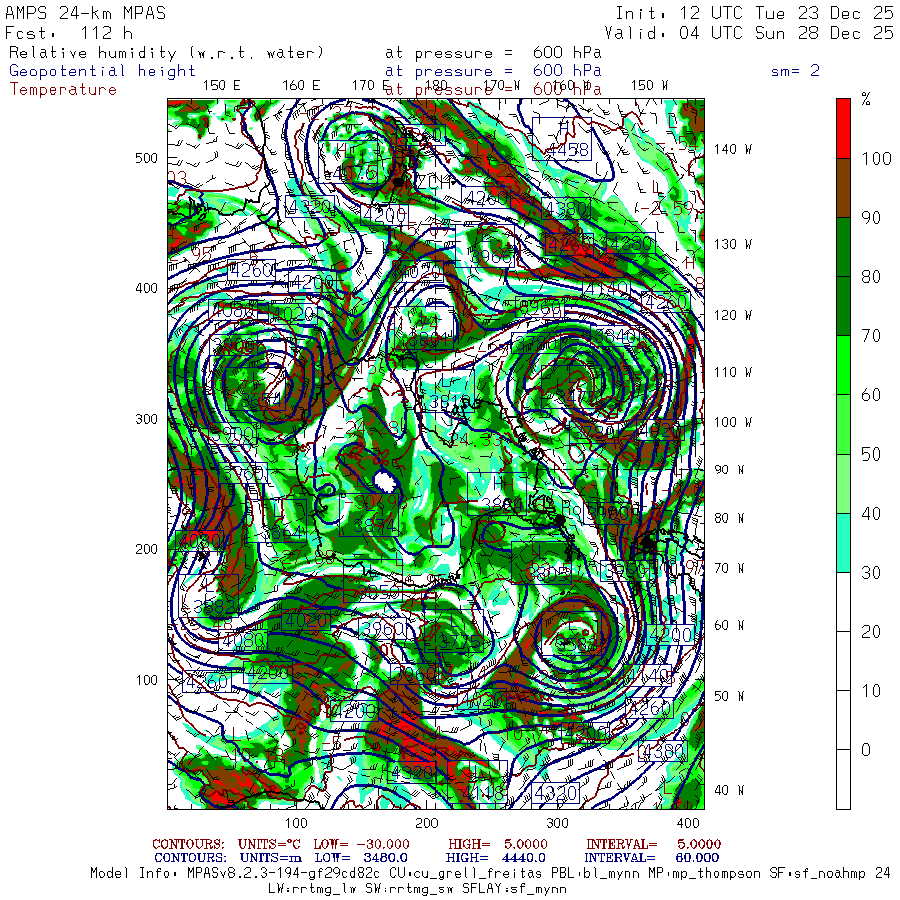This screenshot has width=900, height=900.
Task: Click the left axis tick label '500'
Action: (x=146, y=158)
